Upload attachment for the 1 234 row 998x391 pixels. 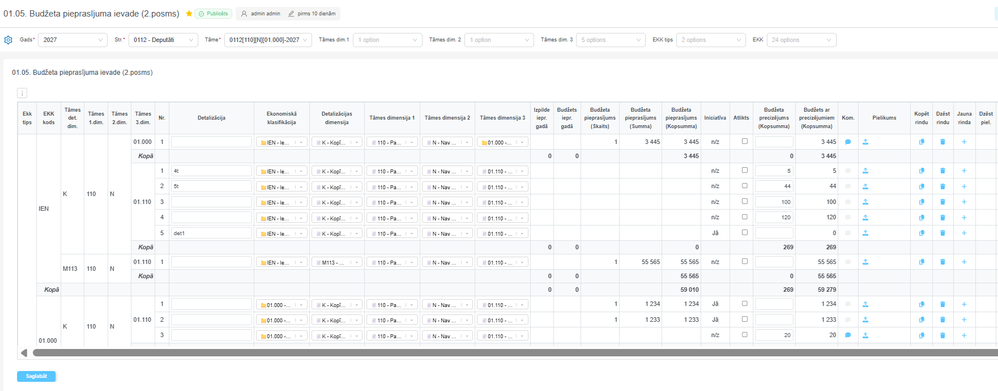click(x=866, y=304)
